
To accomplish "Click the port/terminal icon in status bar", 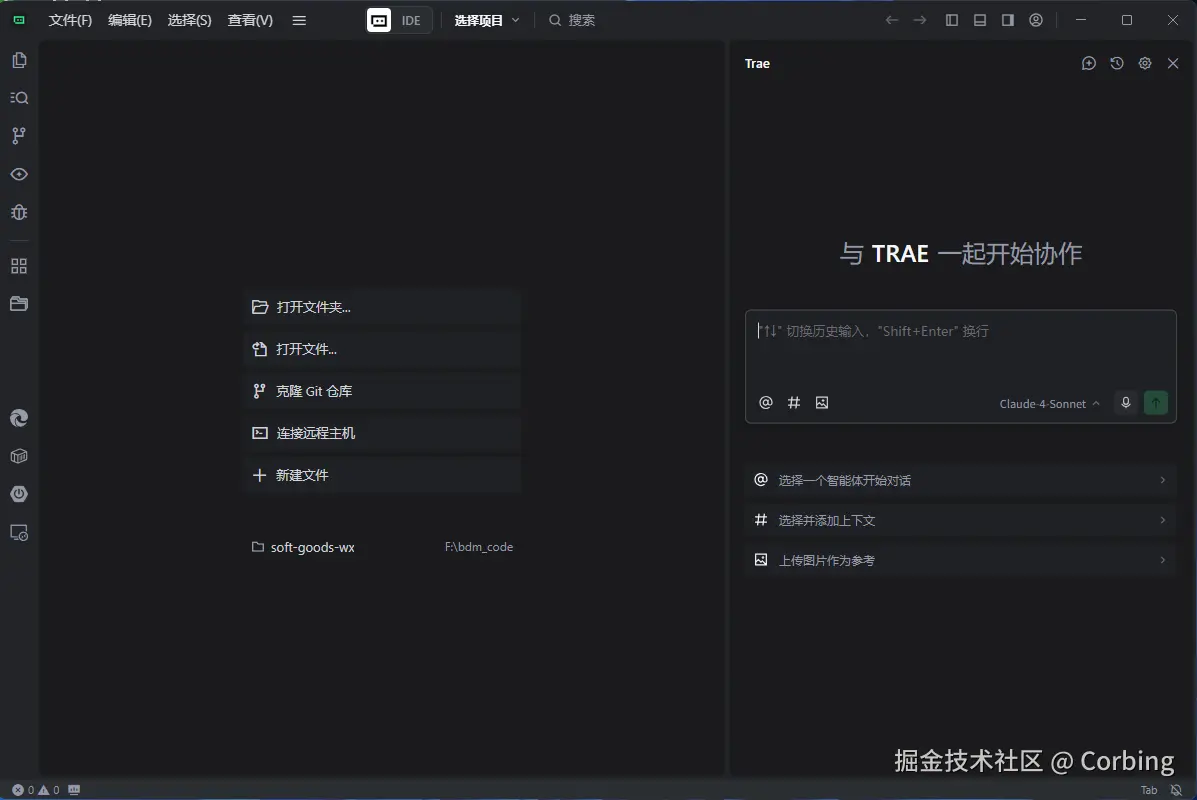I will [74, 790].
